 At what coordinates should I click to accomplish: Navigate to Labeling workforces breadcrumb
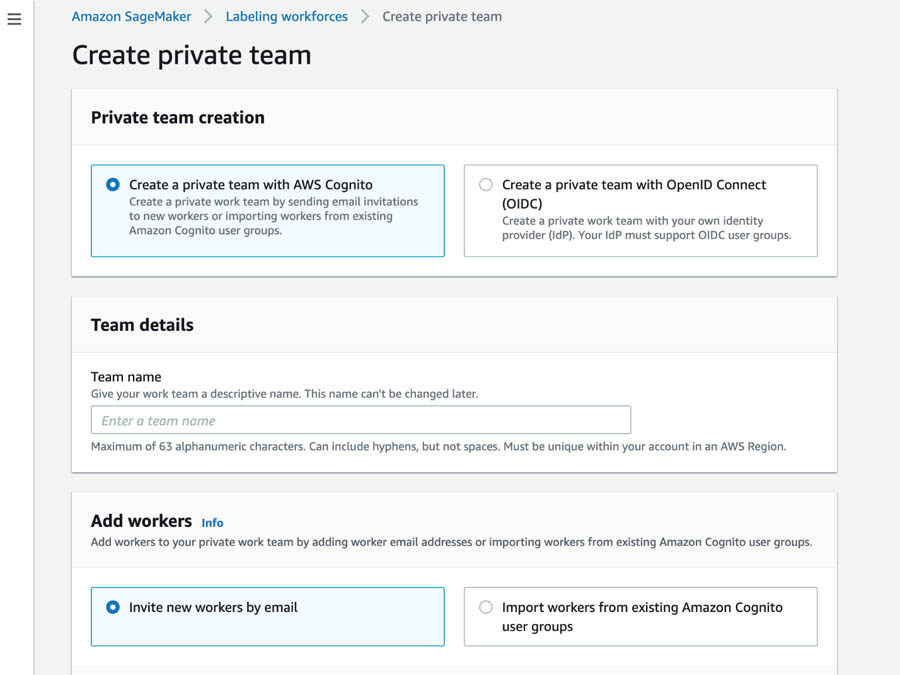click(286, 17)
